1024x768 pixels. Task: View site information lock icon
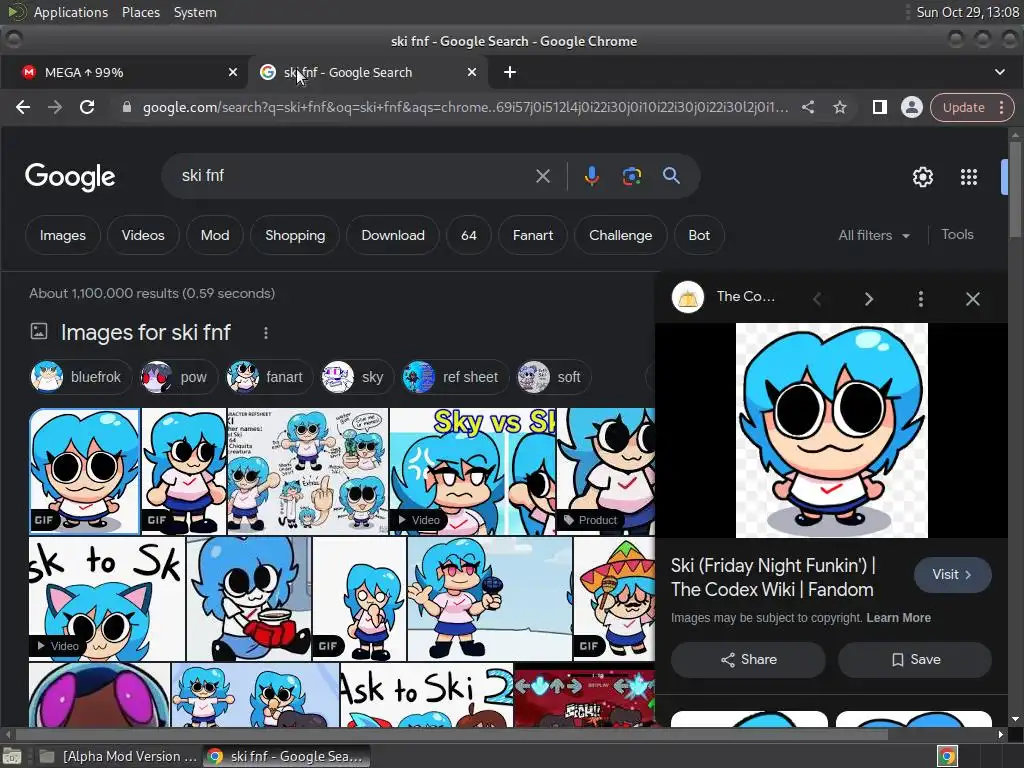click(127, 107)
